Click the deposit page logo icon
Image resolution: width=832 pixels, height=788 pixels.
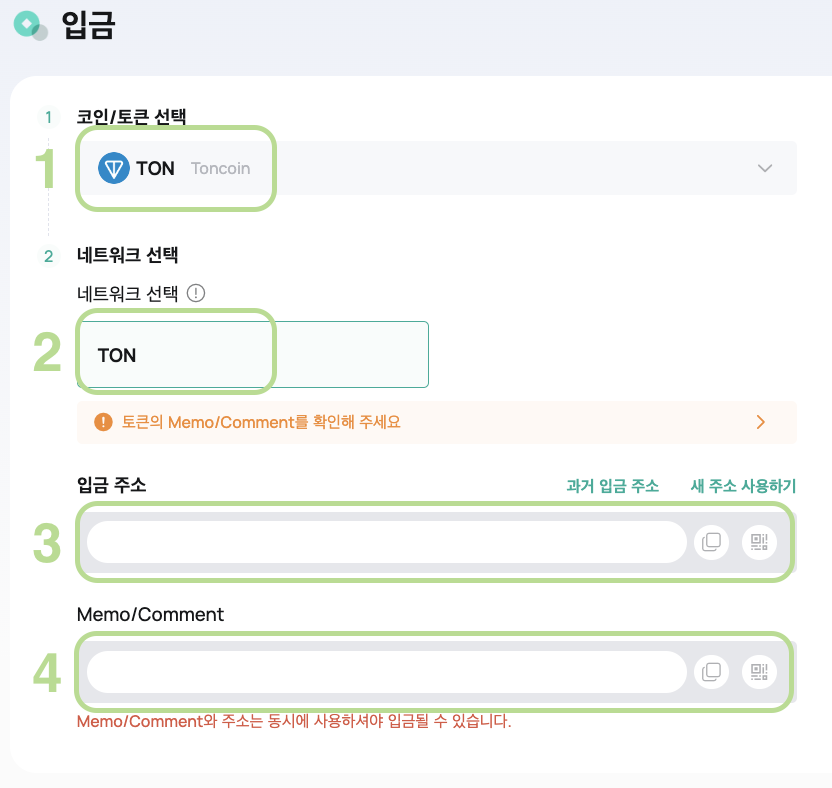tap(30, 25)
